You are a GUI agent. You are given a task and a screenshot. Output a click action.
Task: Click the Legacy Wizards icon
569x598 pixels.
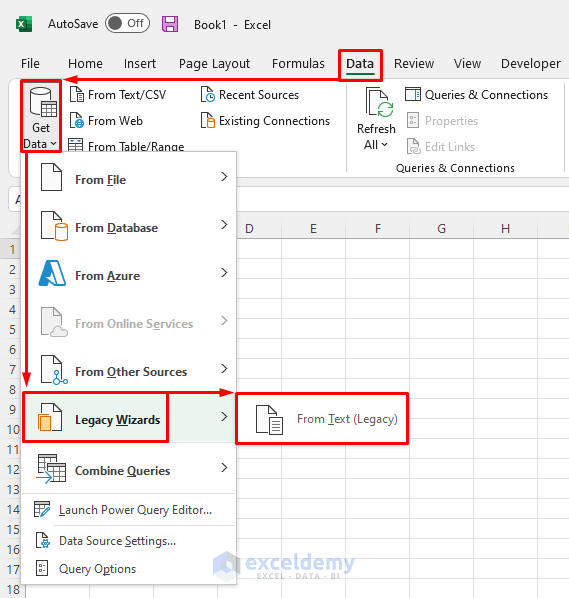coord(50,417)
